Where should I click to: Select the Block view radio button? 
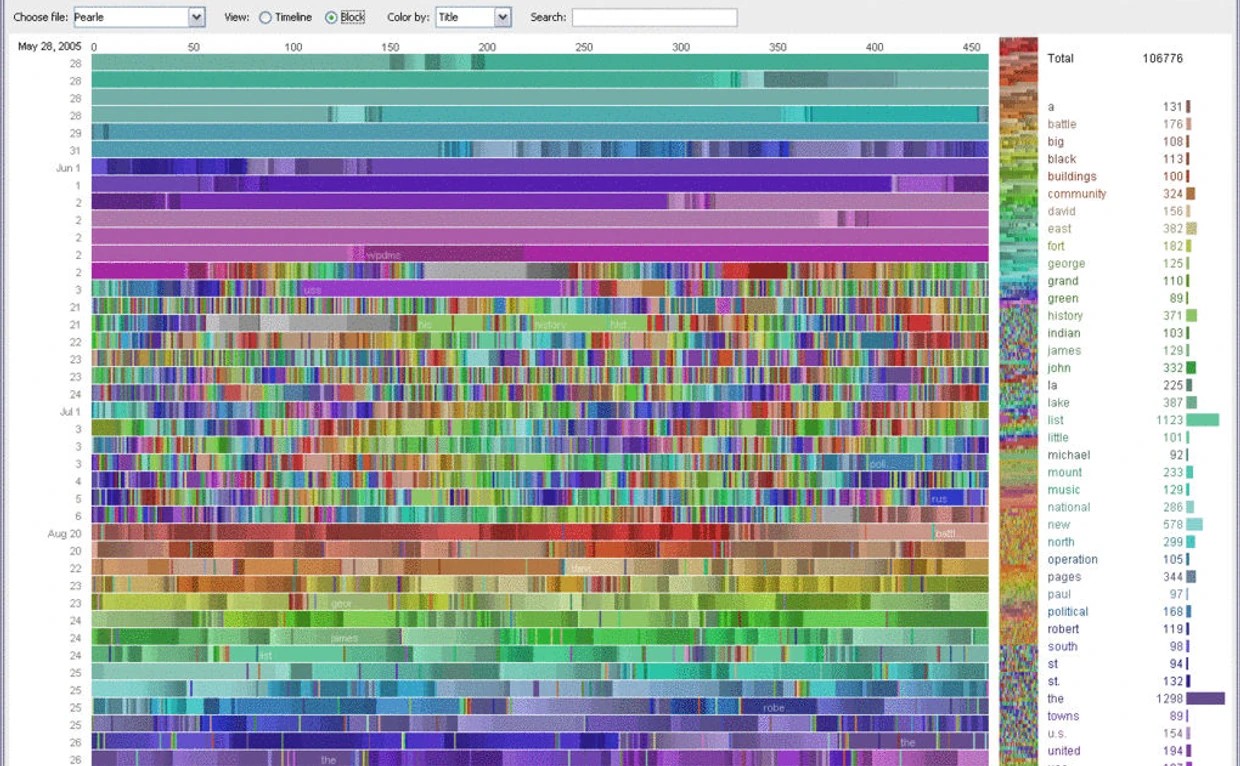[331, 18]
